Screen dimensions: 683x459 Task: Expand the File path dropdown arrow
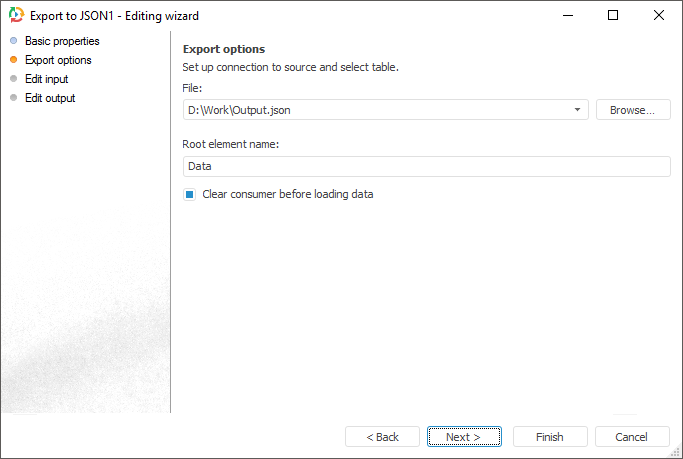click(578, 110)
